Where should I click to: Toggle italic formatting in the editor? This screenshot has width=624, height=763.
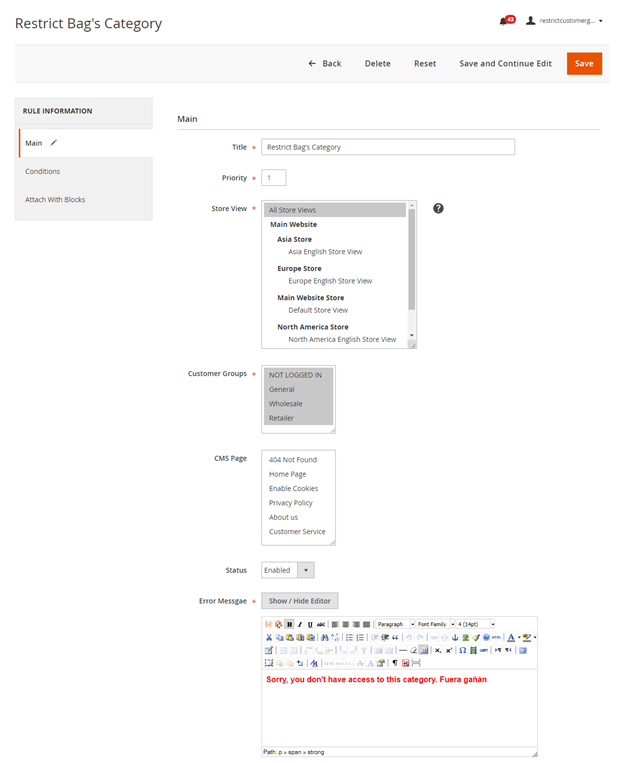click(299, 624)
